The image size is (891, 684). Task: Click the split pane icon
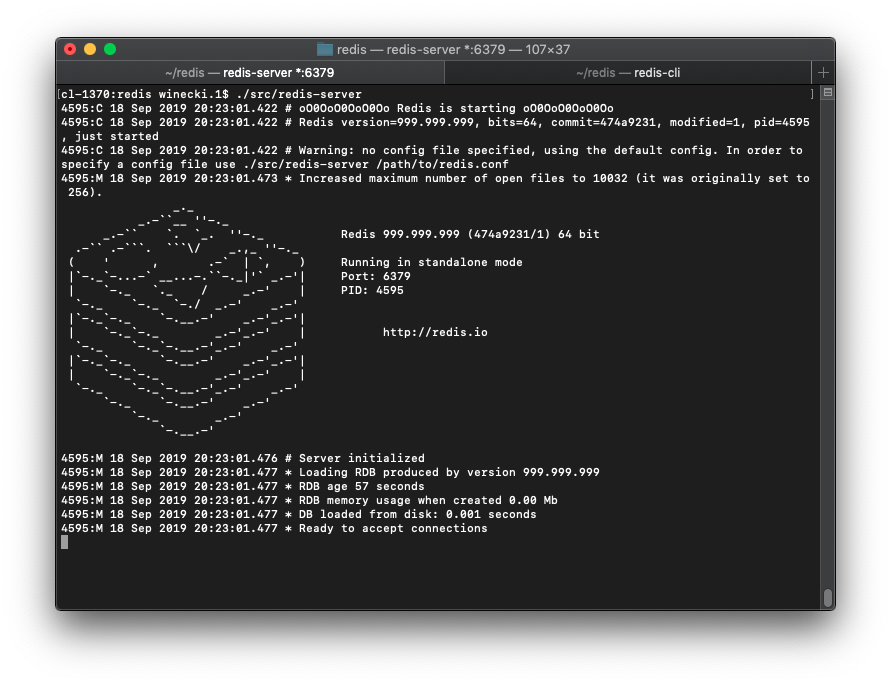pos(826,93)
